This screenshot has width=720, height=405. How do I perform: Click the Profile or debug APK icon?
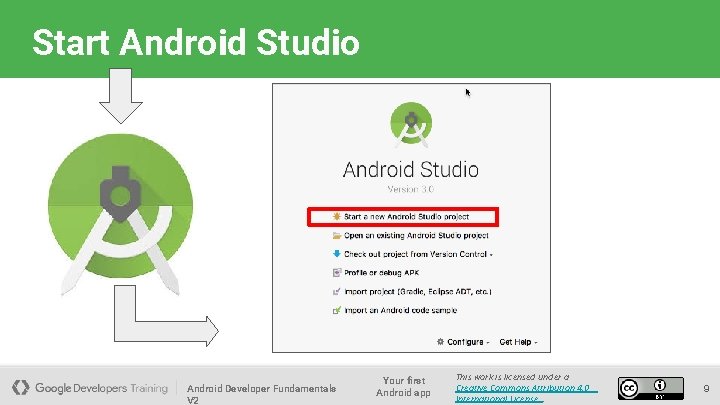tap(337, 273)
